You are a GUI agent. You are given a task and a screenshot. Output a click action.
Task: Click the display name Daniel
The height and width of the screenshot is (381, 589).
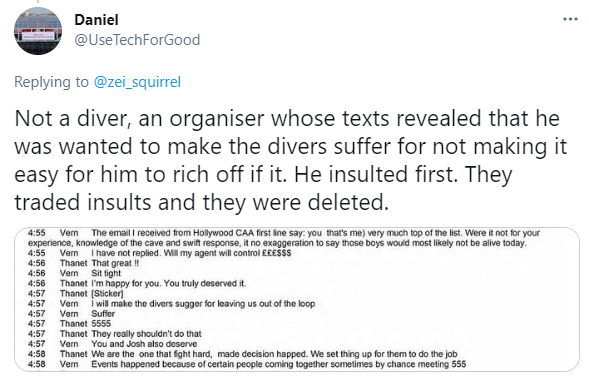(96, 20)
